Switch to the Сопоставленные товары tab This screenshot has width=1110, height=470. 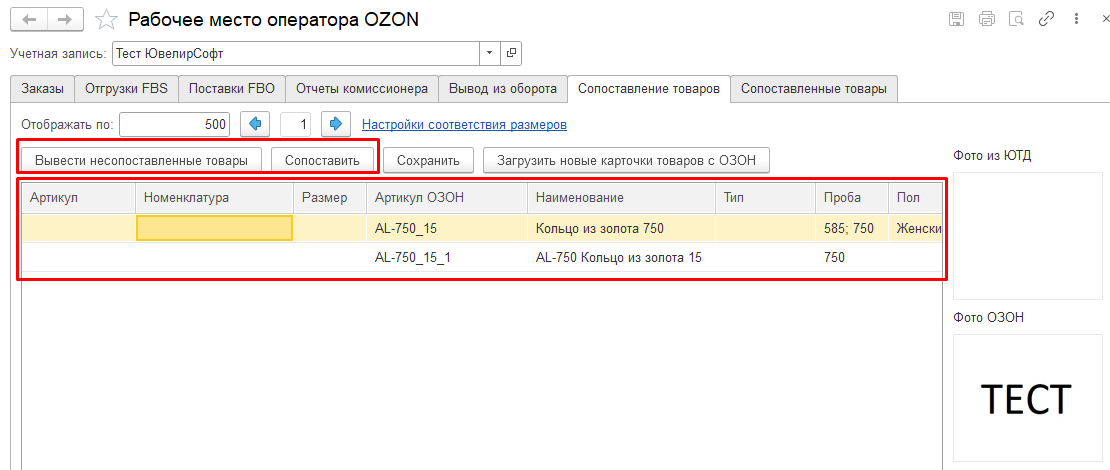[813, 88]
